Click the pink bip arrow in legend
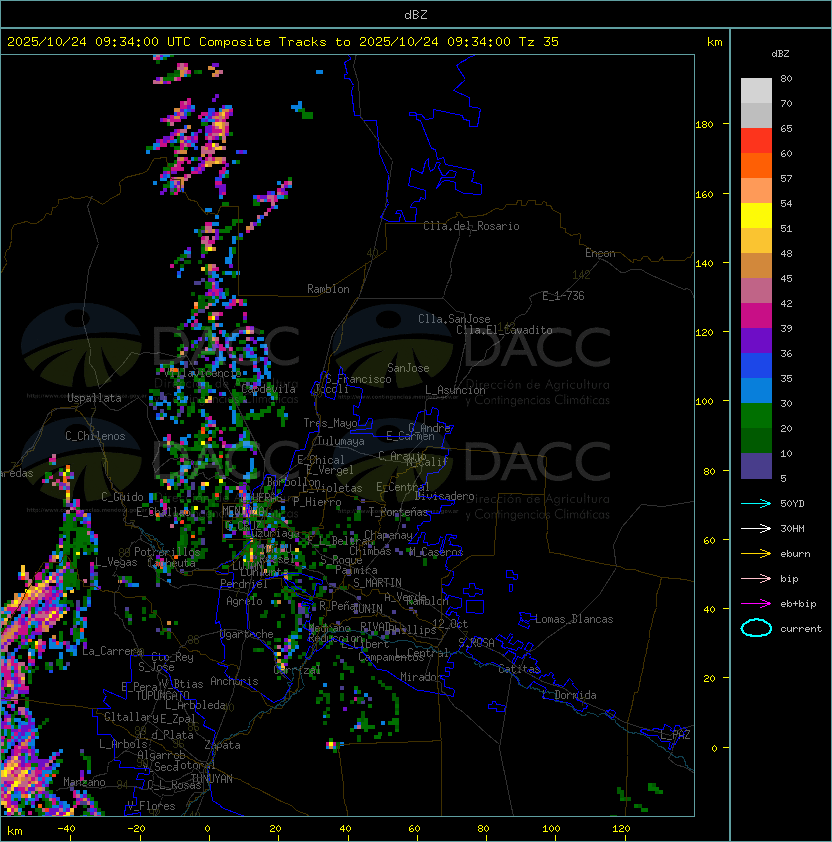 756,578
